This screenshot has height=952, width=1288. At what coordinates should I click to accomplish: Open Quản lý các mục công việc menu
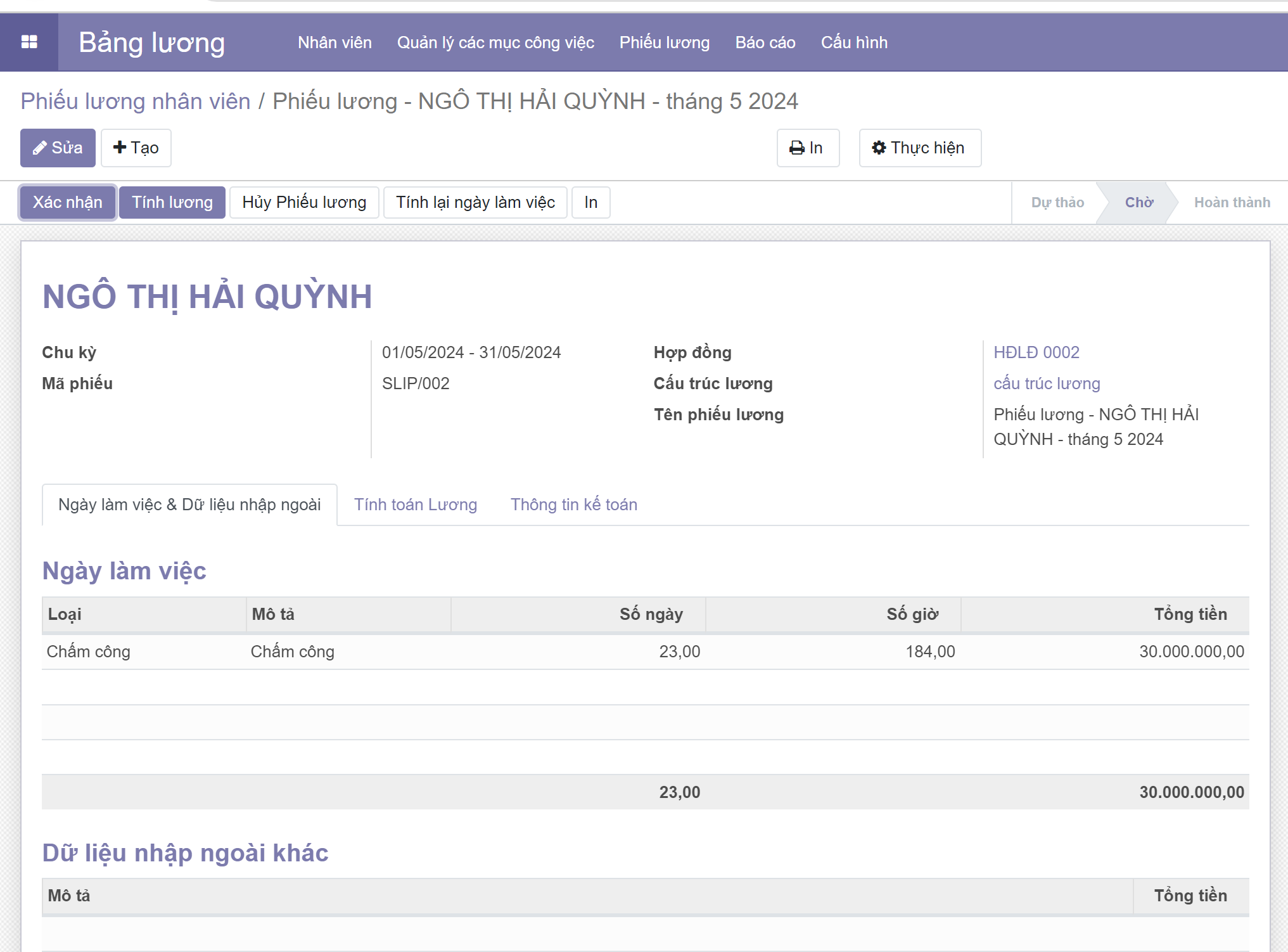point(495,42)
